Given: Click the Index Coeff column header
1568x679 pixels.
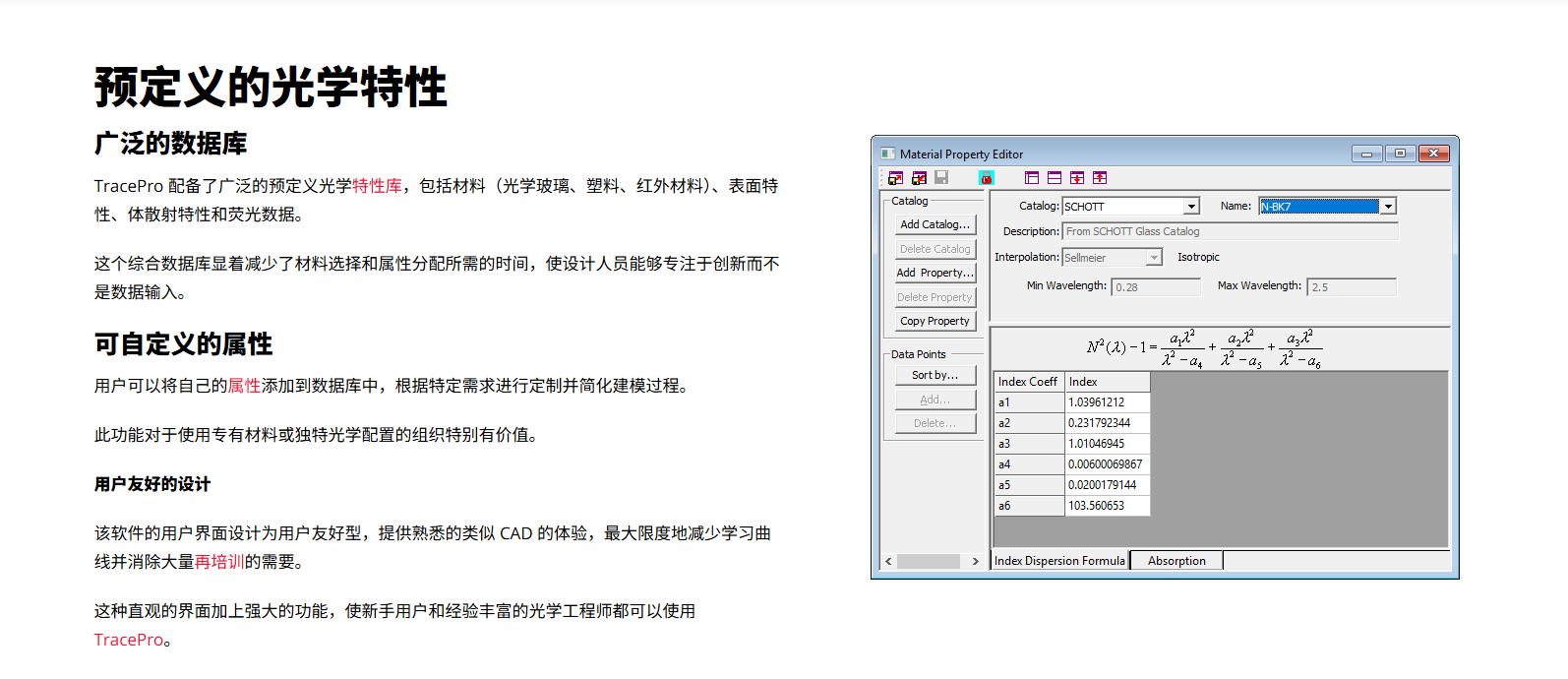Looking at the screenshot, I should pos(1029,382).
